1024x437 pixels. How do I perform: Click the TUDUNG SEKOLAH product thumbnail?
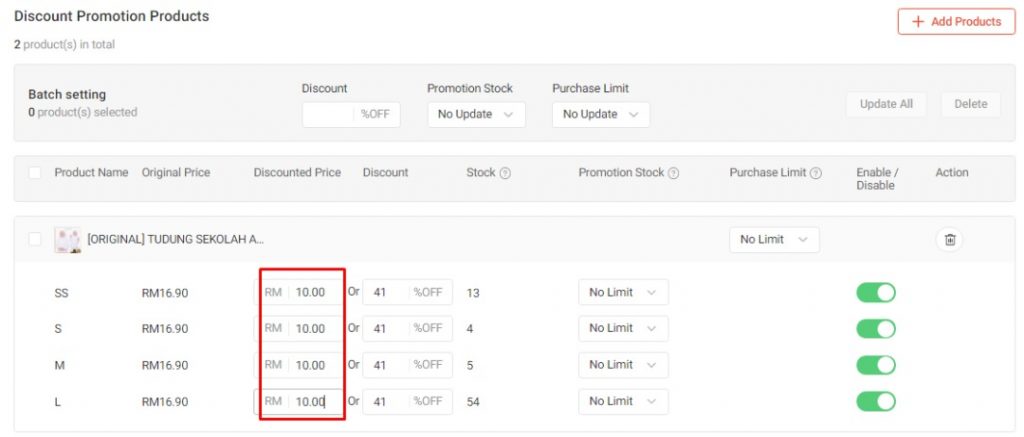coord(67,240)
